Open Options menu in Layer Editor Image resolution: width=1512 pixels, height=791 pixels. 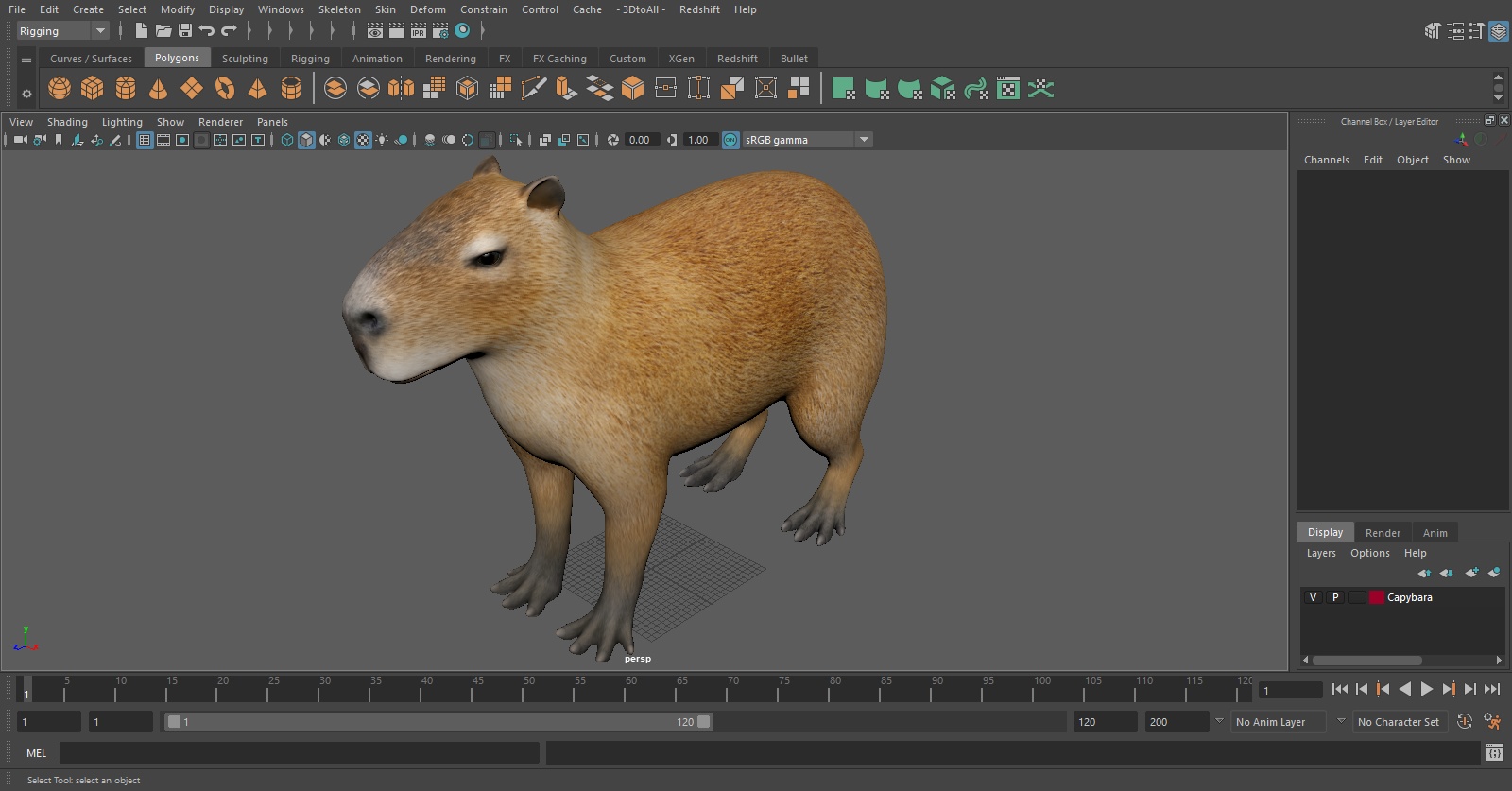click(x=1369, y=553)
